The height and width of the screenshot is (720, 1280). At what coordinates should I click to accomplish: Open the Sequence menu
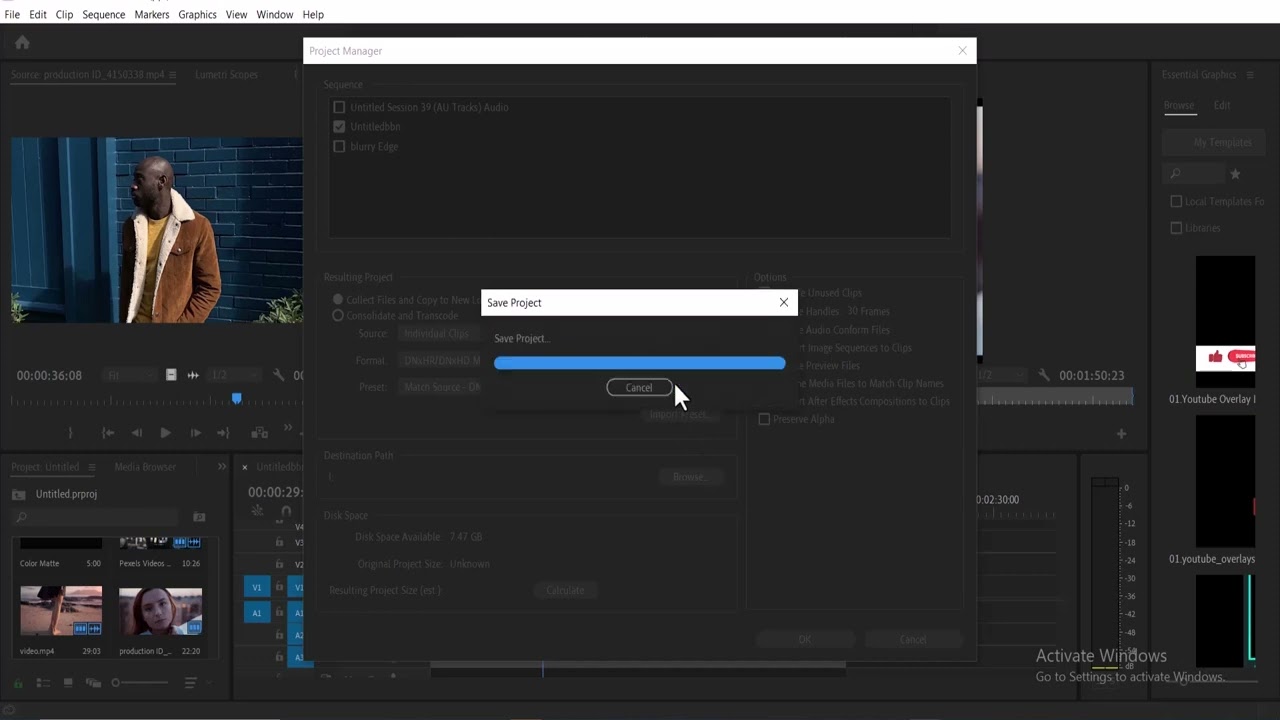(104, 15)
